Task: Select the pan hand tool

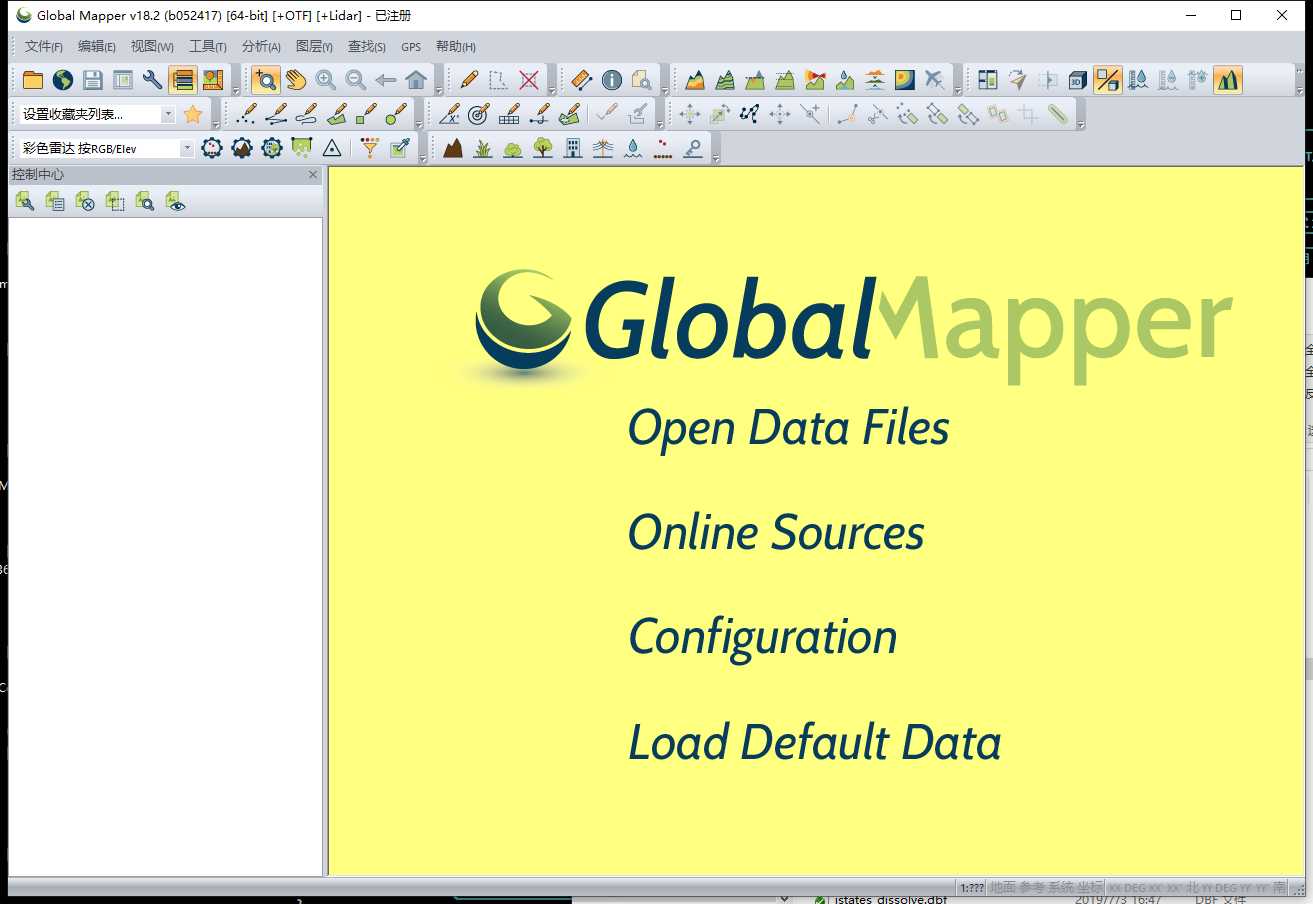Action: click(296, 80)
